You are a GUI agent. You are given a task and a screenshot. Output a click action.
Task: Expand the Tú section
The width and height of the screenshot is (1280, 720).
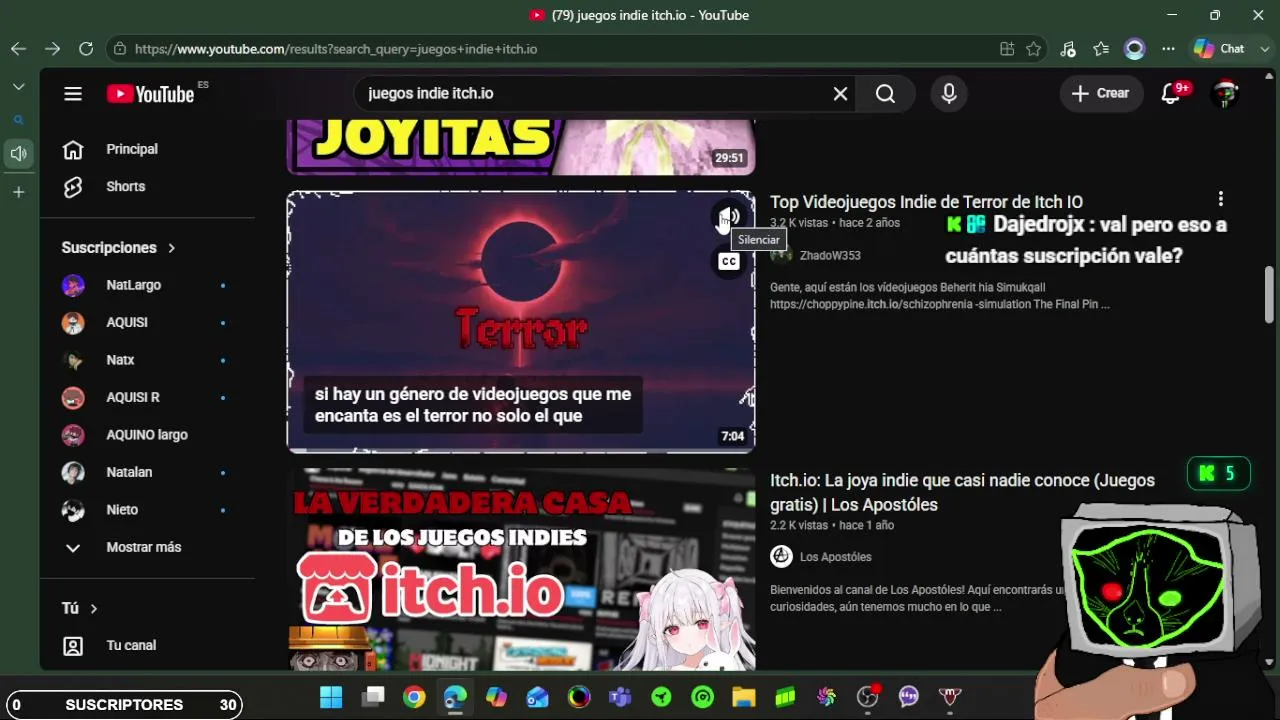pyautogui.click(x=80, y=608)
